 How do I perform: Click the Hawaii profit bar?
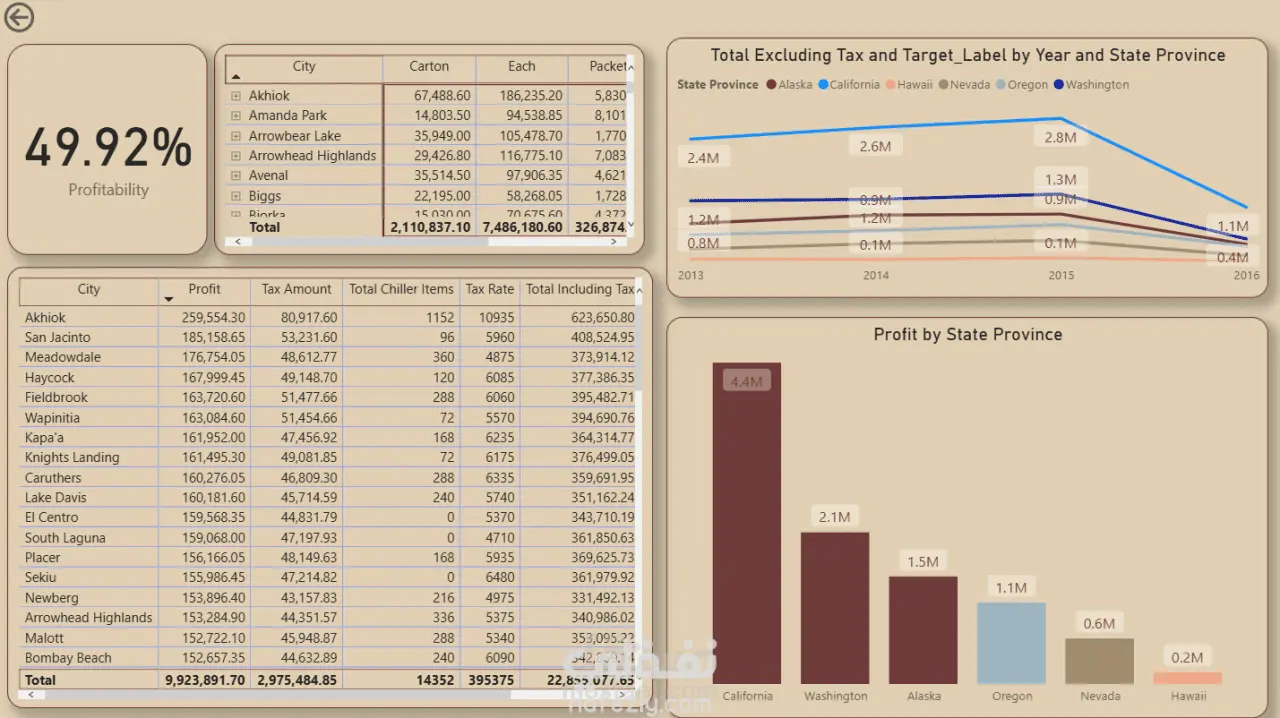(1188, 678)
